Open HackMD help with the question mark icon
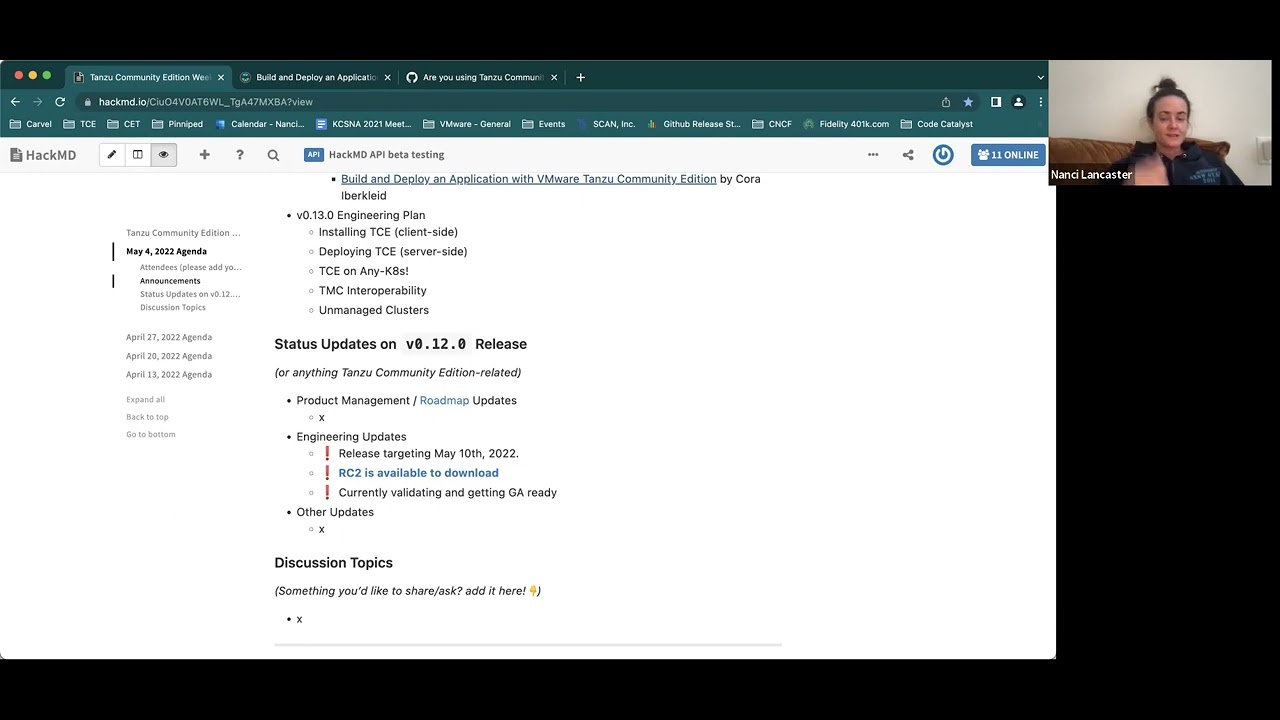The height and width of the screenshot is (720, 1280). (x=240, y=155)
